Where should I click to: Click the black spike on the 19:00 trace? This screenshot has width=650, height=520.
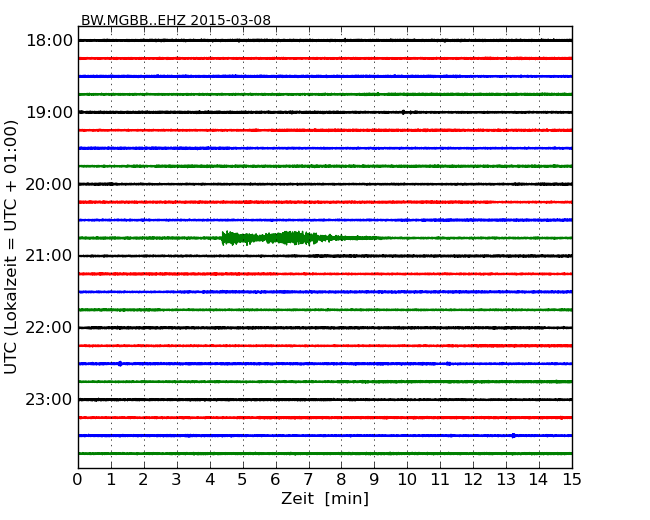point(403,112)
